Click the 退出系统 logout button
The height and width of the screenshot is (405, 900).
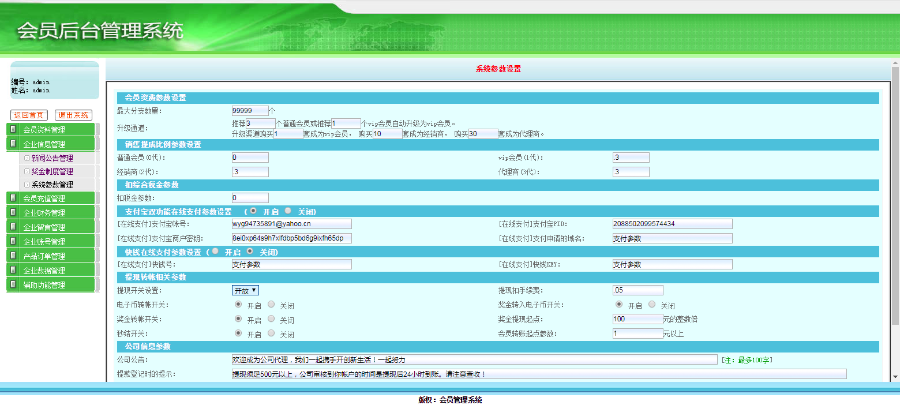[73, 115]
